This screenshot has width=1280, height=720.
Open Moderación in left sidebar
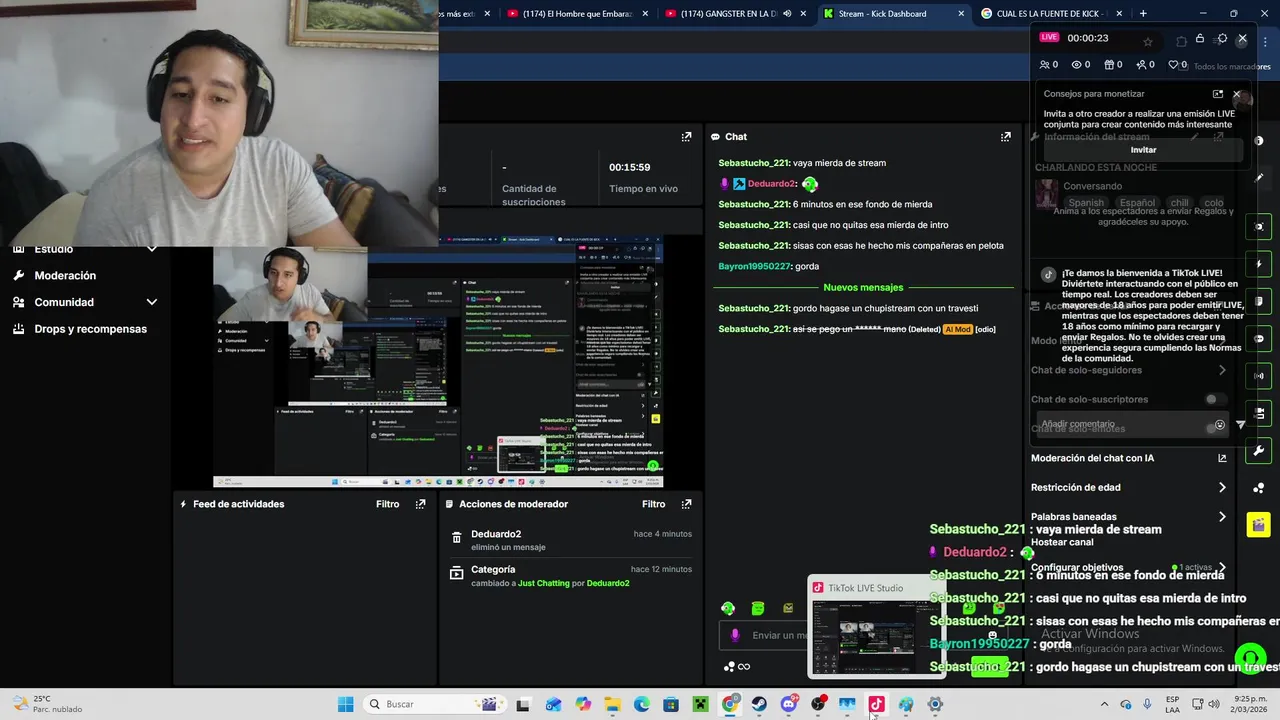65,275
